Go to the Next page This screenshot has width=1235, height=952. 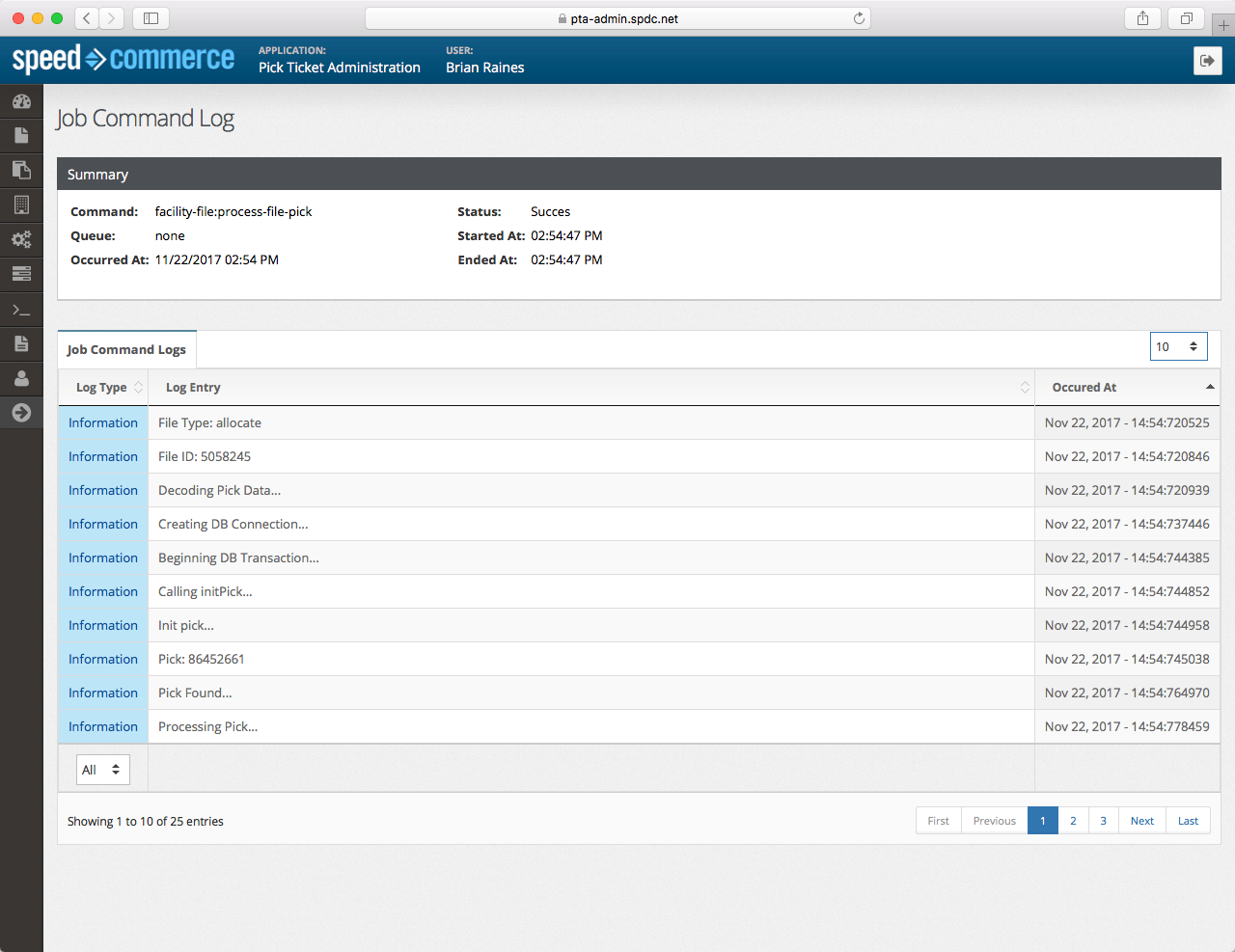tap(1141, 821)
